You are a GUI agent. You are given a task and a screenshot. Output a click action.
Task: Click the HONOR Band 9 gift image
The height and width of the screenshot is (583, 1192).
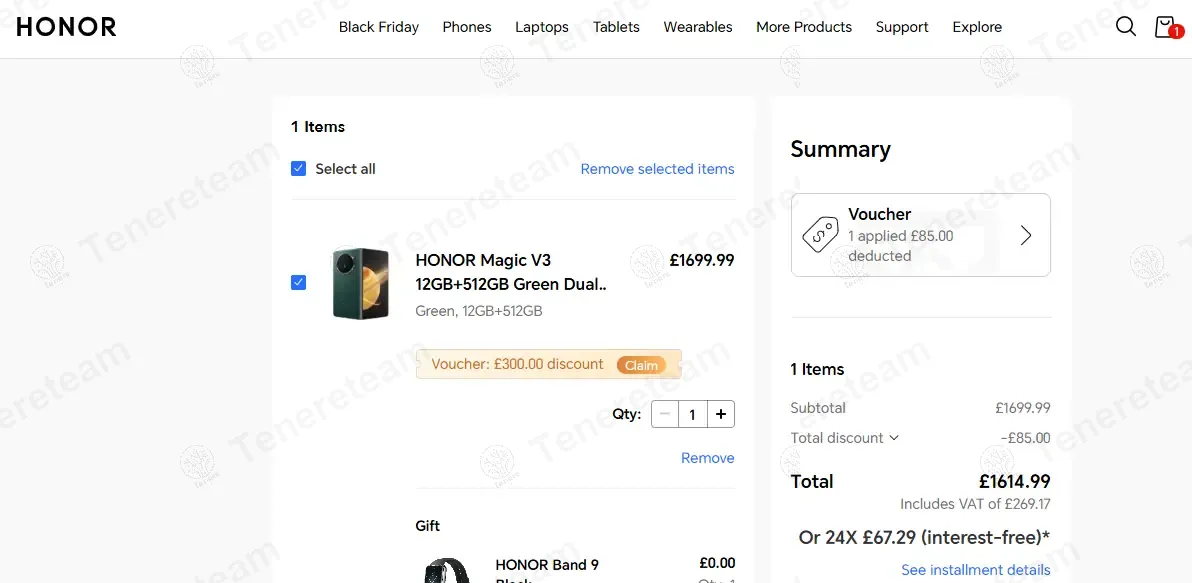pos(446,571)
